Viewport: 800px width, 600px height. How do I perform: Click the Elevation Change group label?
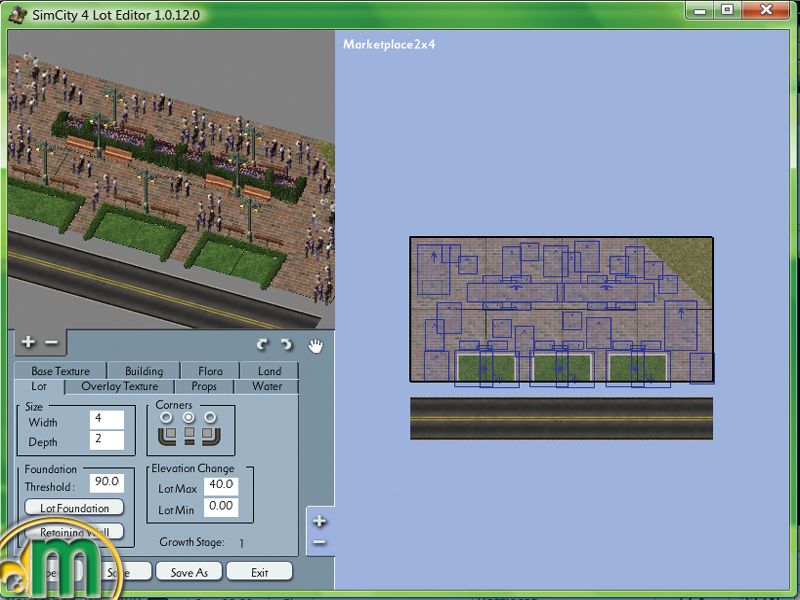click(x=193, y=468)
